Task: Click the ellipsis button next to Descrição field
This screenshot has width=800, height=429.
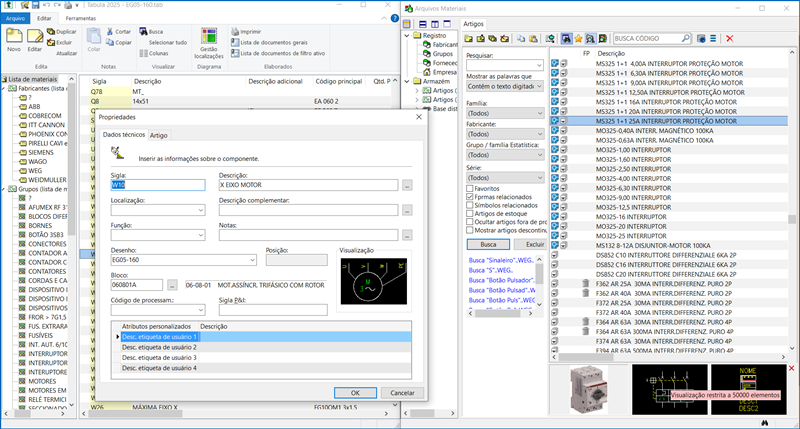Action: [407, 185]
